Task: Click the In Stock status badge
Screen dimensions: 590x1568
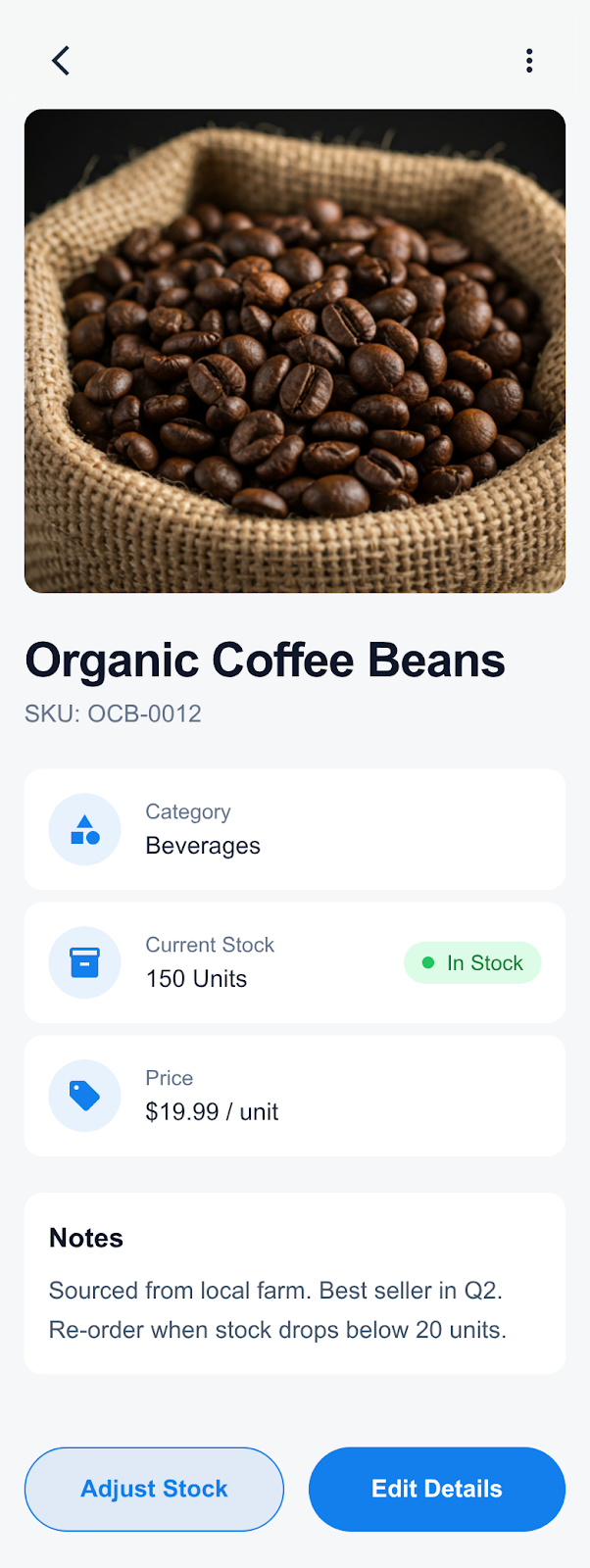Action: tap(472, 963)
